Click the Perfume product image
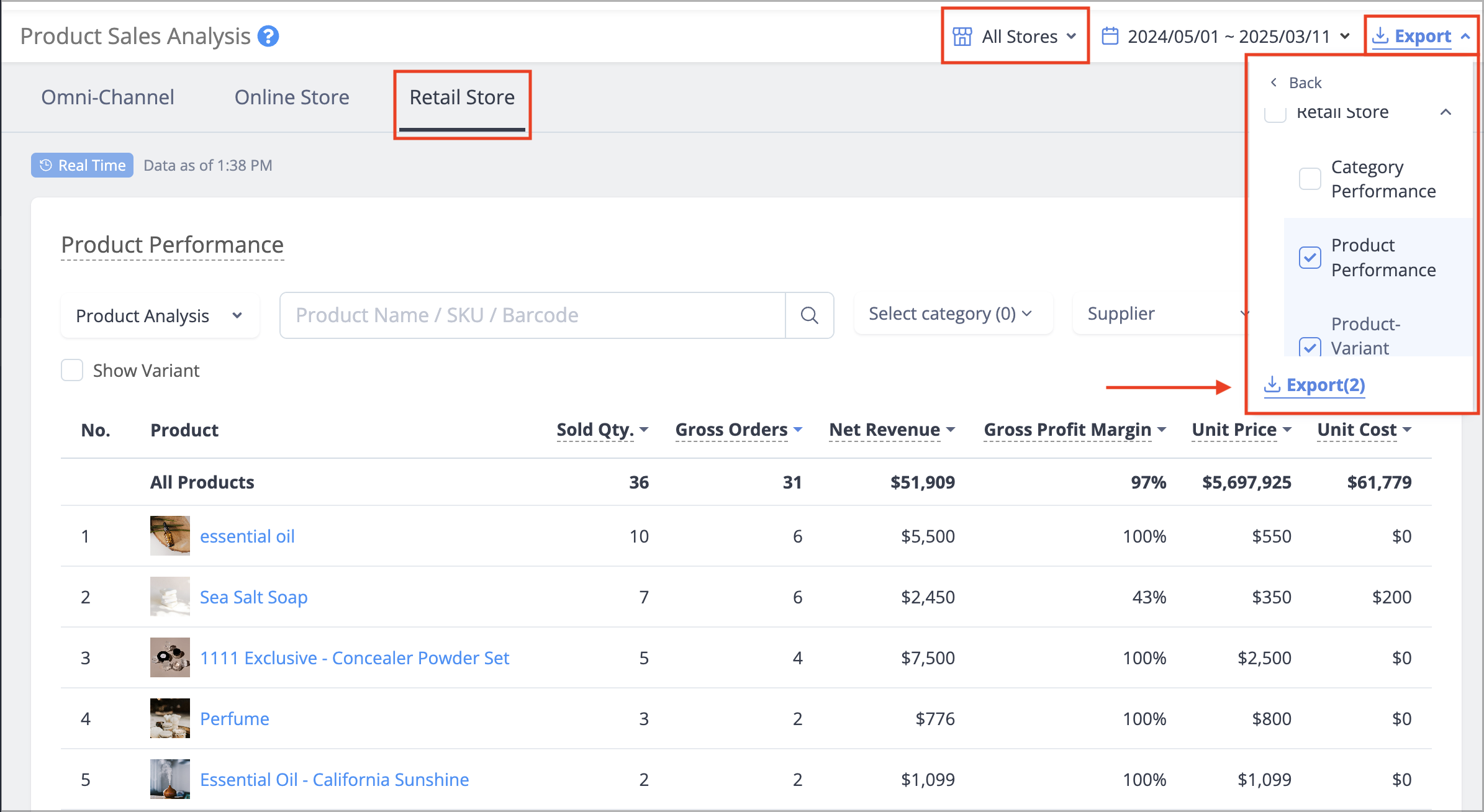This screenshot has height=812, width=1484. pyautogui.click(x=170, y=718)
